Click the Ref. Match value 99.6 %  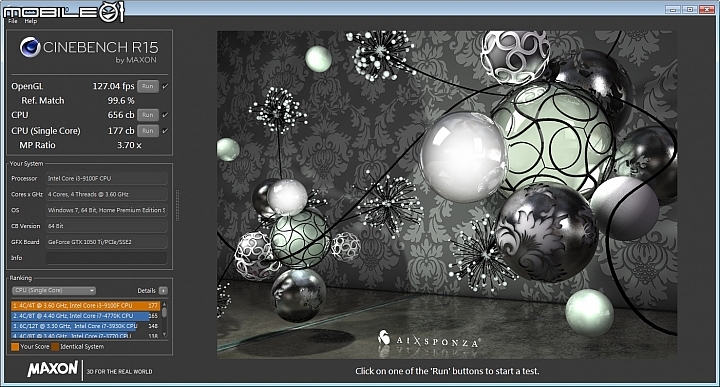121,101
